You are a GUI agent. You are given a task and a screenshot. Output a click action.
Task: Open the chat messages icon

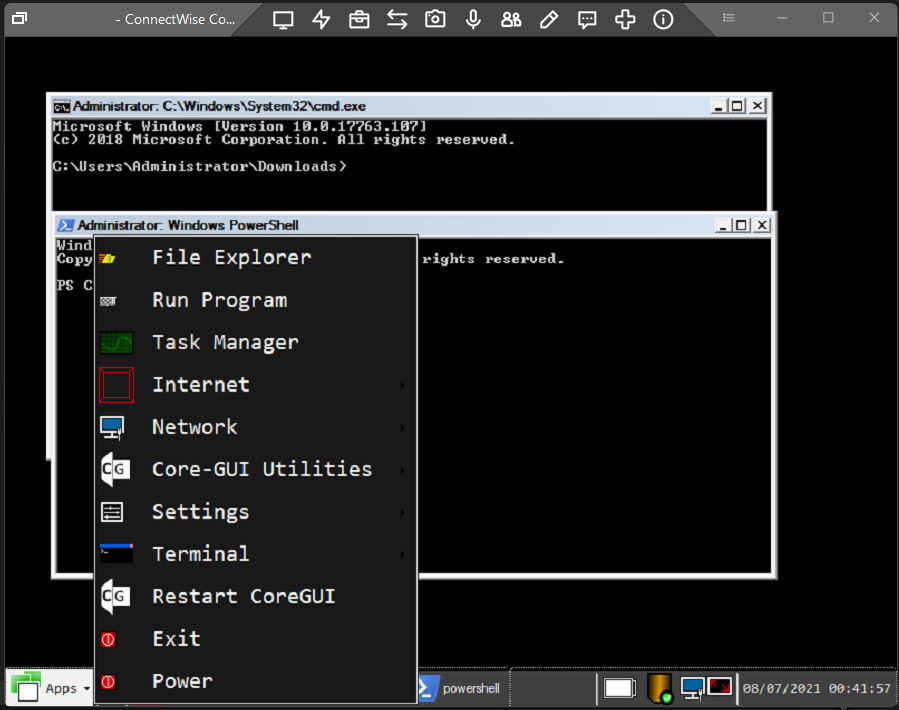tap(587, 19)
